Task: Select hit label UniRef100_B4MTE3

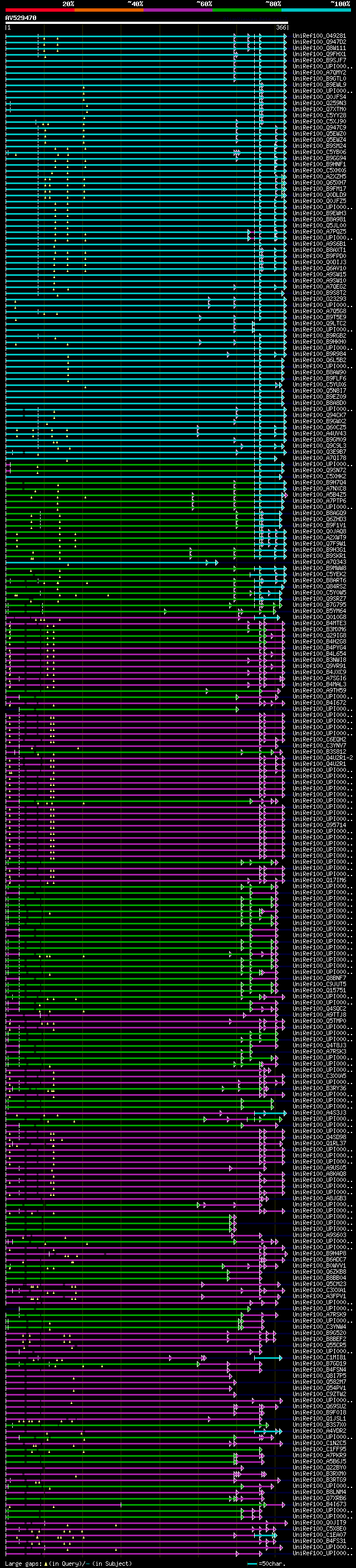Action: pyautogui.click(x=319, y=624)
